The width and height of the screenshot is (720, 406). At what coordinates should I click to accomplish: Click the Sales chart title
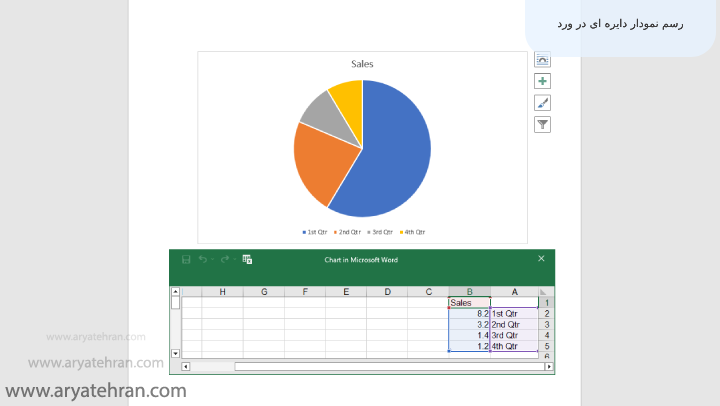(x=362, y=64)
